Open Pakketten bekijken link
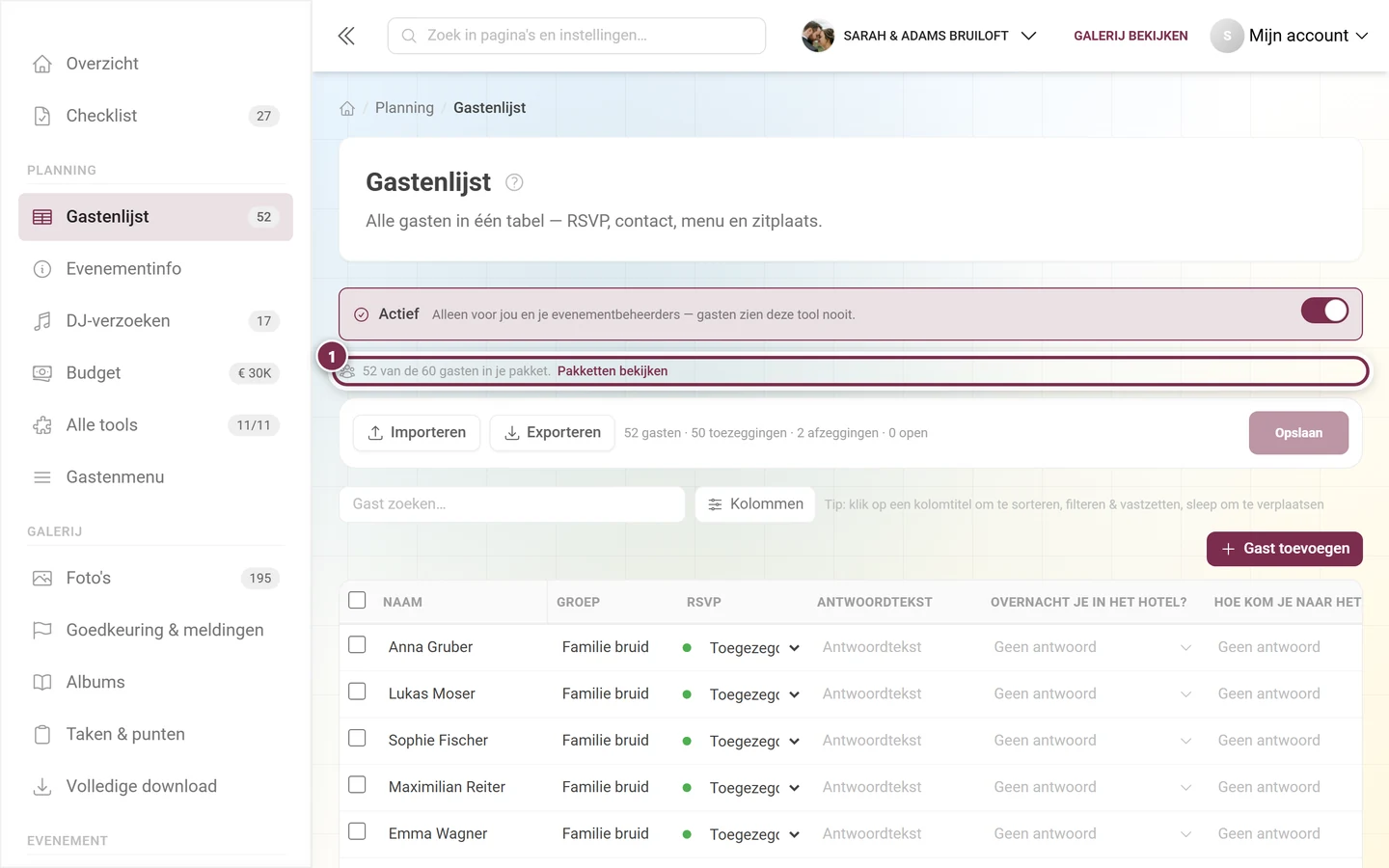The image size is (1389, 868). (613, 371)
